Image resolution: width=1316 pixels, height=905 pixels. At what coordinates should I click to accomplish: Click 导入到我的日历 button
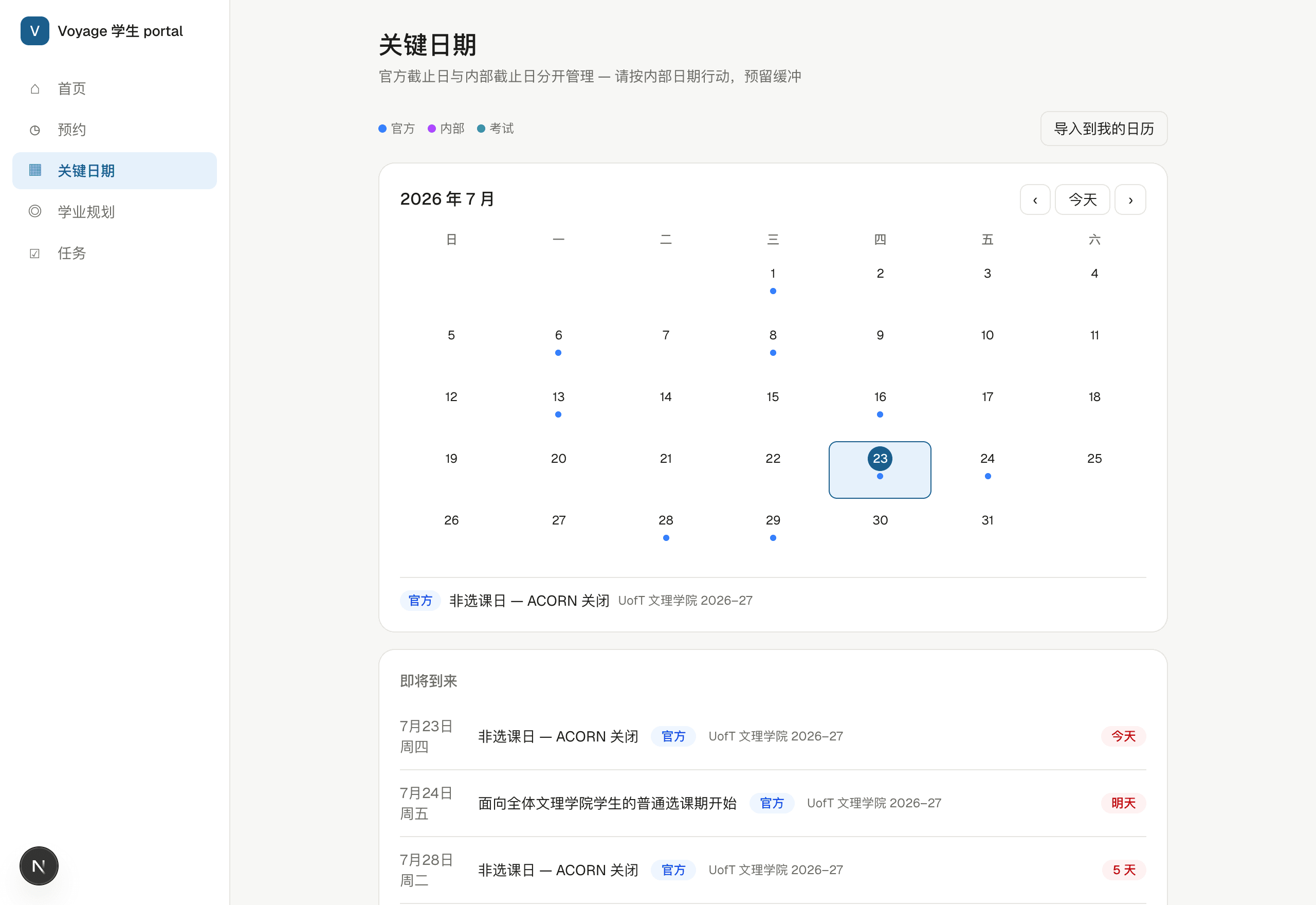pos(1104,129)
